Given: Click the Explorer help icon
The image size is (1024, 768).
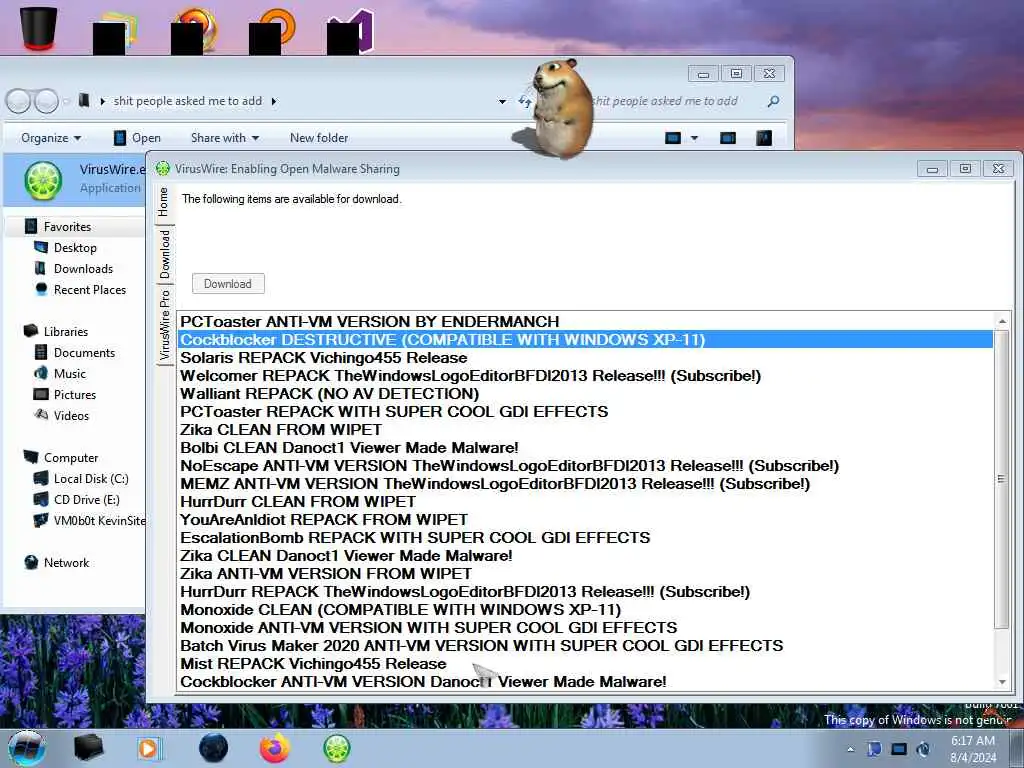Looking at the screenshot, I should 763,138.
